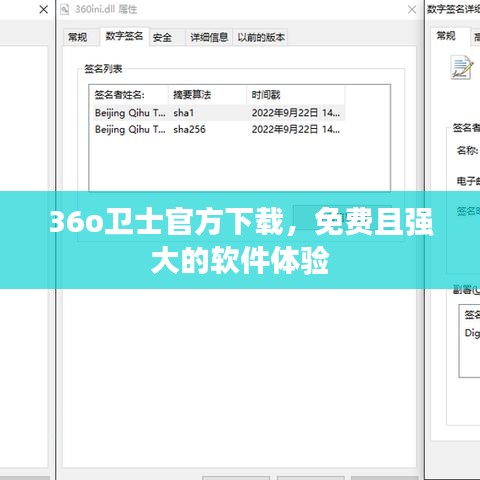Image resolution: width=480 pixels, height=480 pixels.
Task: Click the 时间戳 column header
Action: click(x=296, y=95)
